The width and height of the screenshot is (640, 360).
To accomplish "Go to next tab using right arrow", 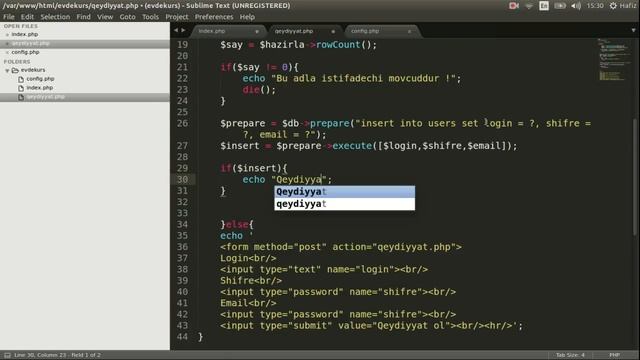I will (x=183, y=30).
